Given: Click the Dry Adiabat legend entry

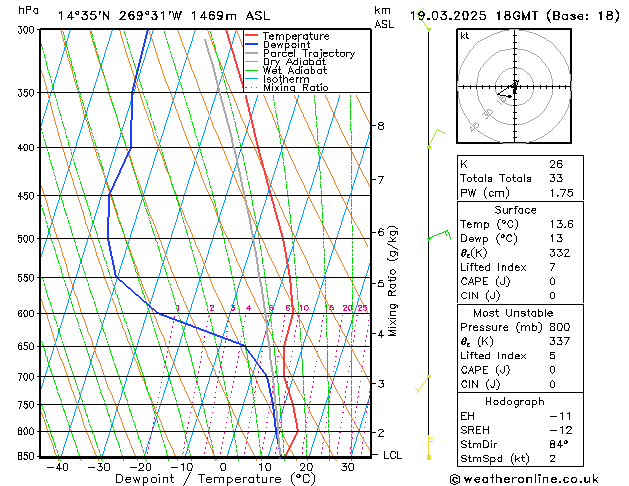Looking at the screenshot, I should coord(286,62).
